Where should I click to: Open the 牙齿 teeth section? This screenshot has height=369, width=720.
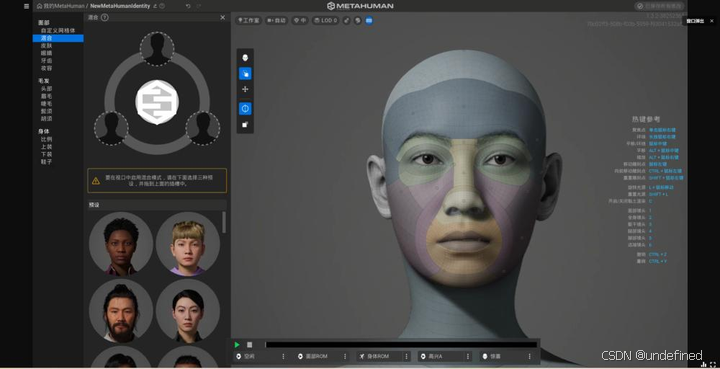click(46, 60)
